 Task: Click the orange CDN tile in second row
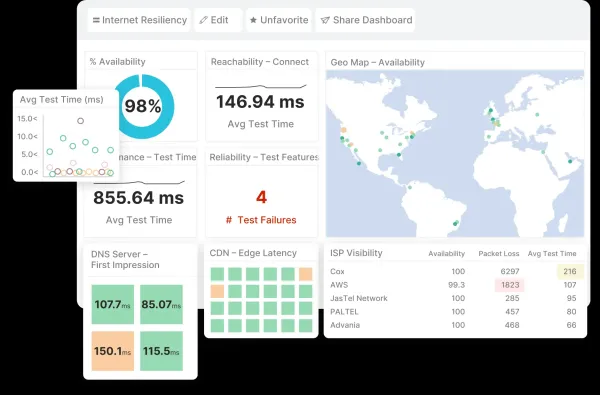pyautogui.click(x=217, y=291)
